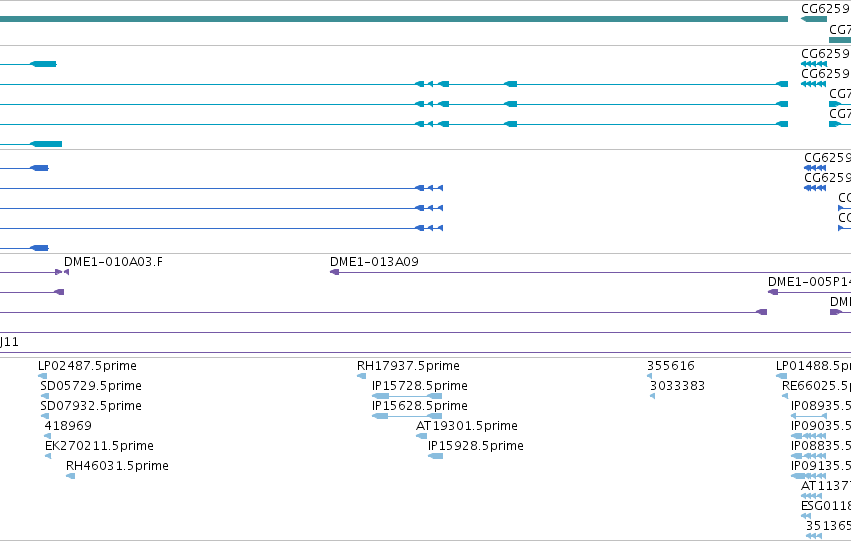Select the DME1-010A03.F label
The image size is (851, 541).
click(113, 262)
